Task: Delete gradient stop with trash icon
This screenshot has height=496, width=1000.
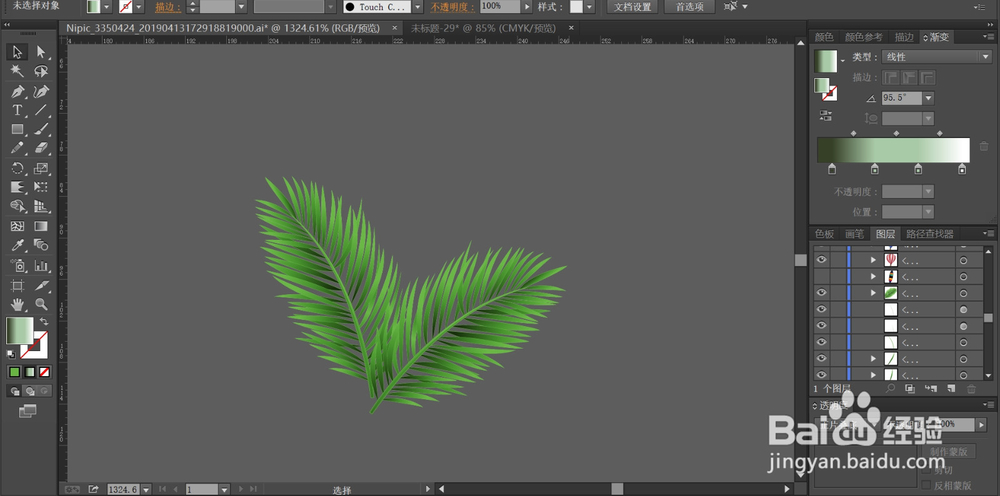Action: click(983, 146)
